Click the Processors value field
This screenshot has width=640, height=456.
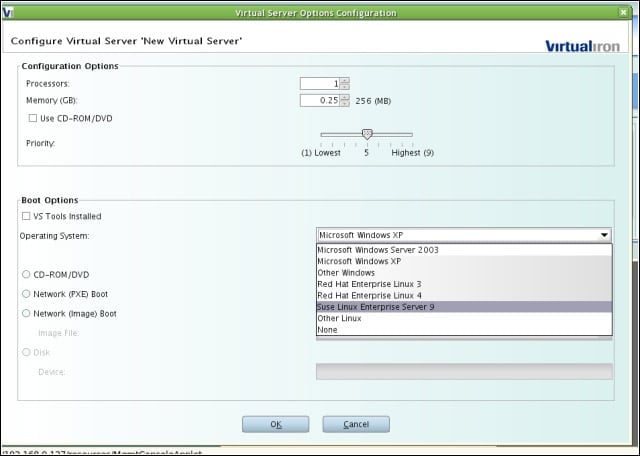(x=320, y=84)
